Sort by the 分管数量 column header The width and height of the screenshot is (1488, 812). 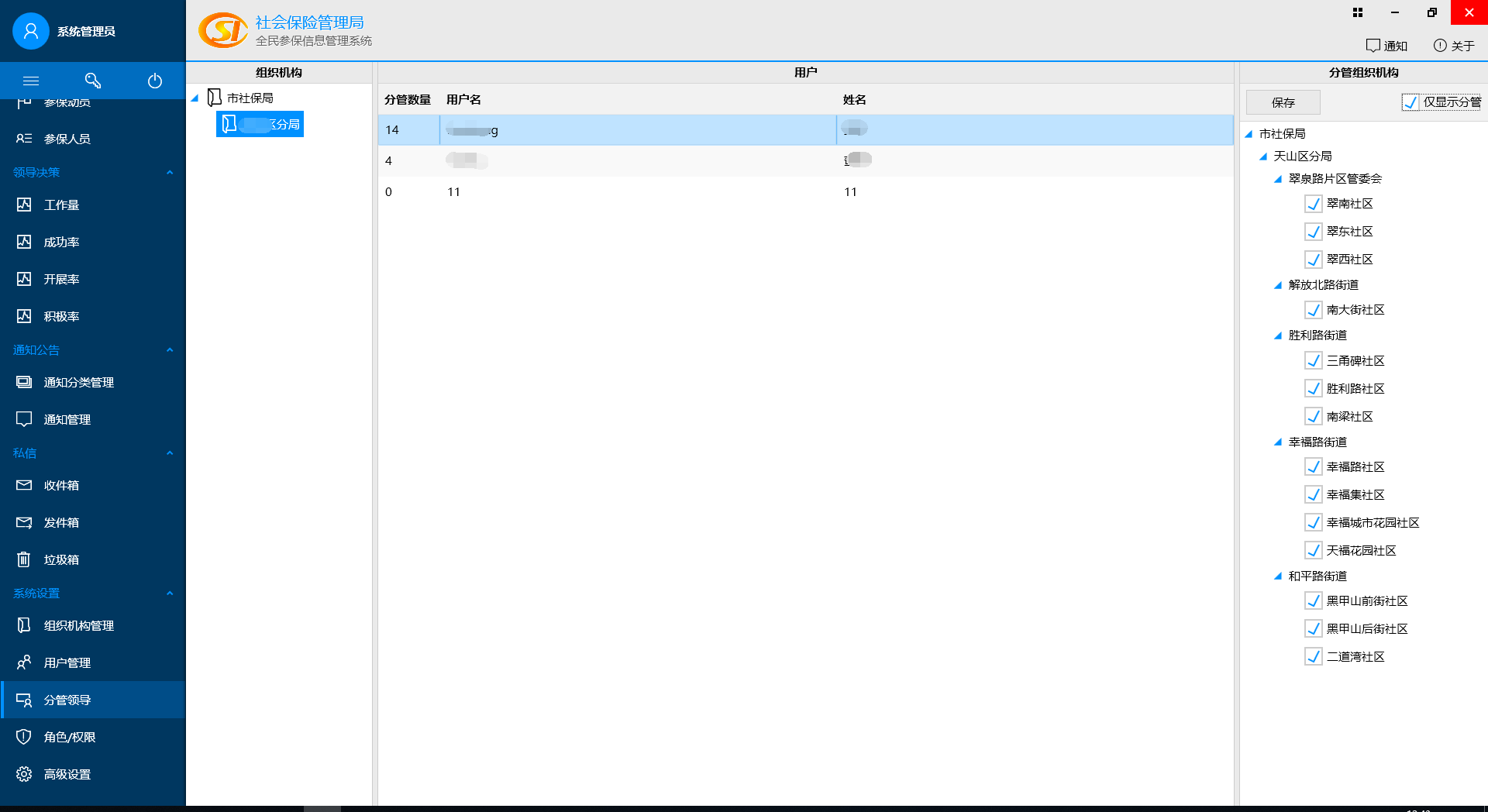(x=408, y=100)
